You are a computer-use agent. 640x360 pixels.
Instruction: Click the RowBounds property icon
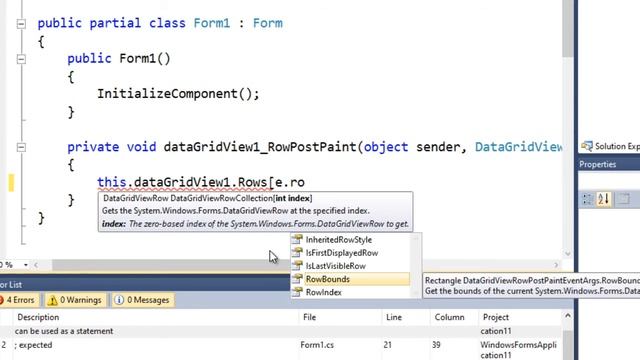click(297, 279)
